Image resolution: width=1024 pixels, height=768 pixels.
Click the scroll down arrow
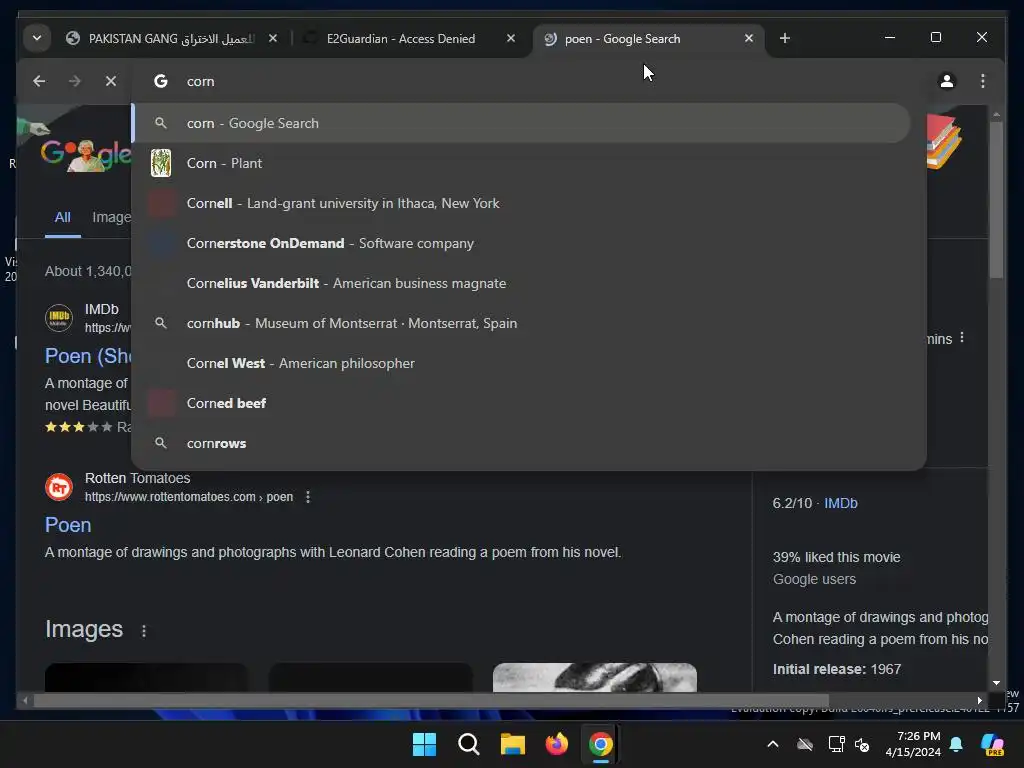(996, 683)
